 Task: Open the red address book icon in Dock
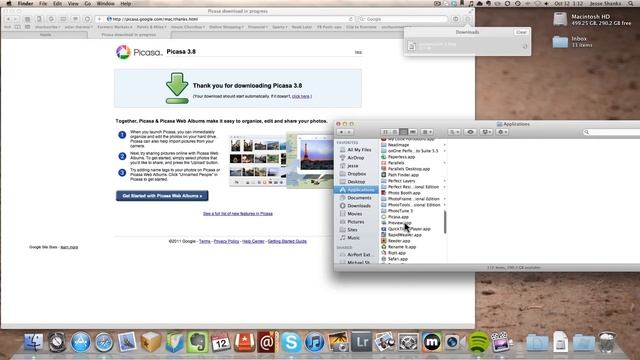click(267, 342)
